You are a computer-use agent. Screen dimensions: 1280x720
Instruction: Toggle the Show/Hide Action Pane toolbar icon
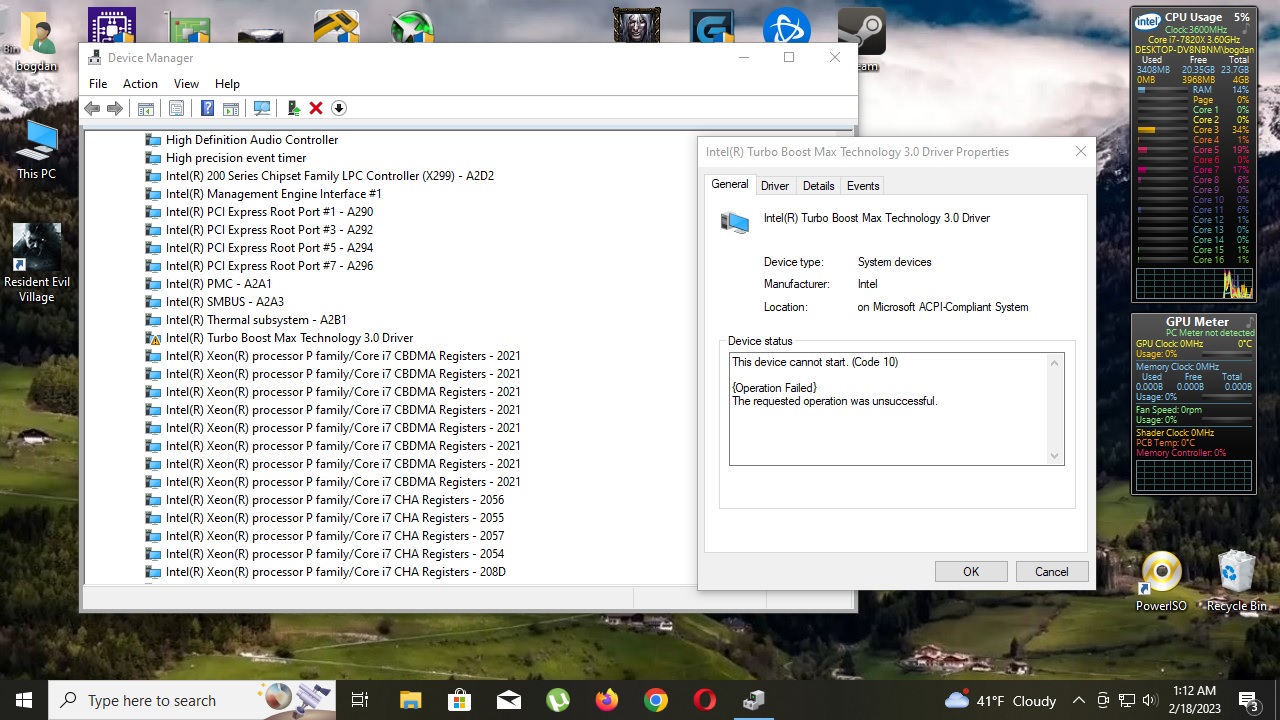pos(230,108)
